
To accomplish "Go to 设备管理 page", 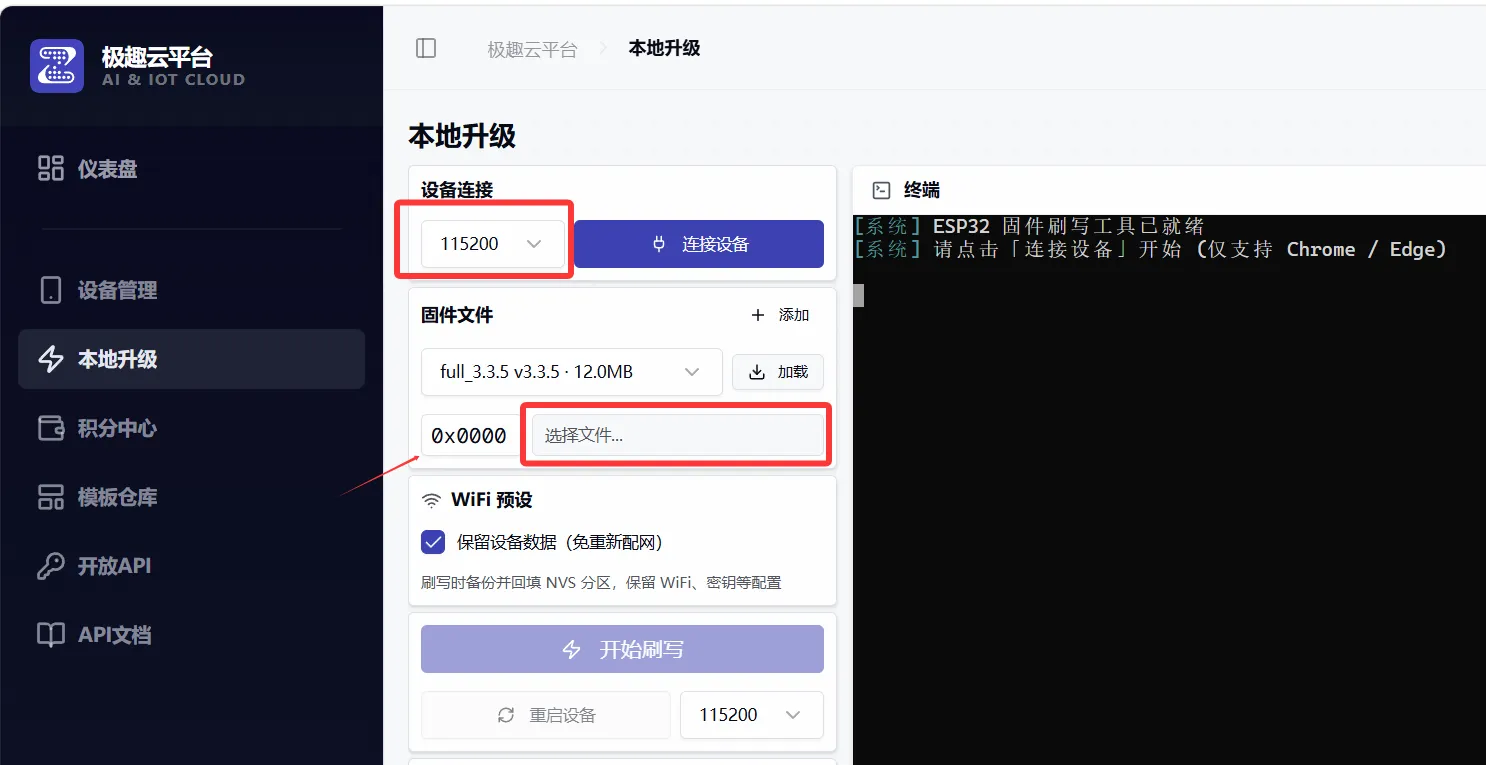I will 191,290.
